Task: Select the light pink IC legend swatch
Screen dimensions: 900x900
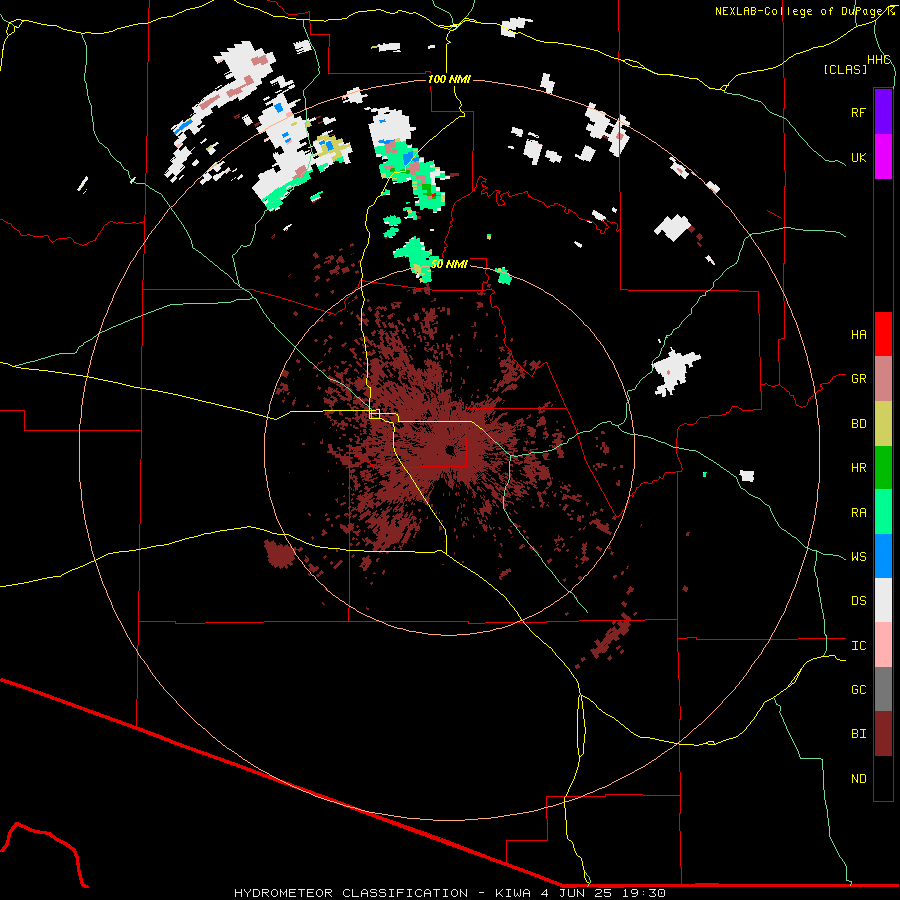Action: 883,645
